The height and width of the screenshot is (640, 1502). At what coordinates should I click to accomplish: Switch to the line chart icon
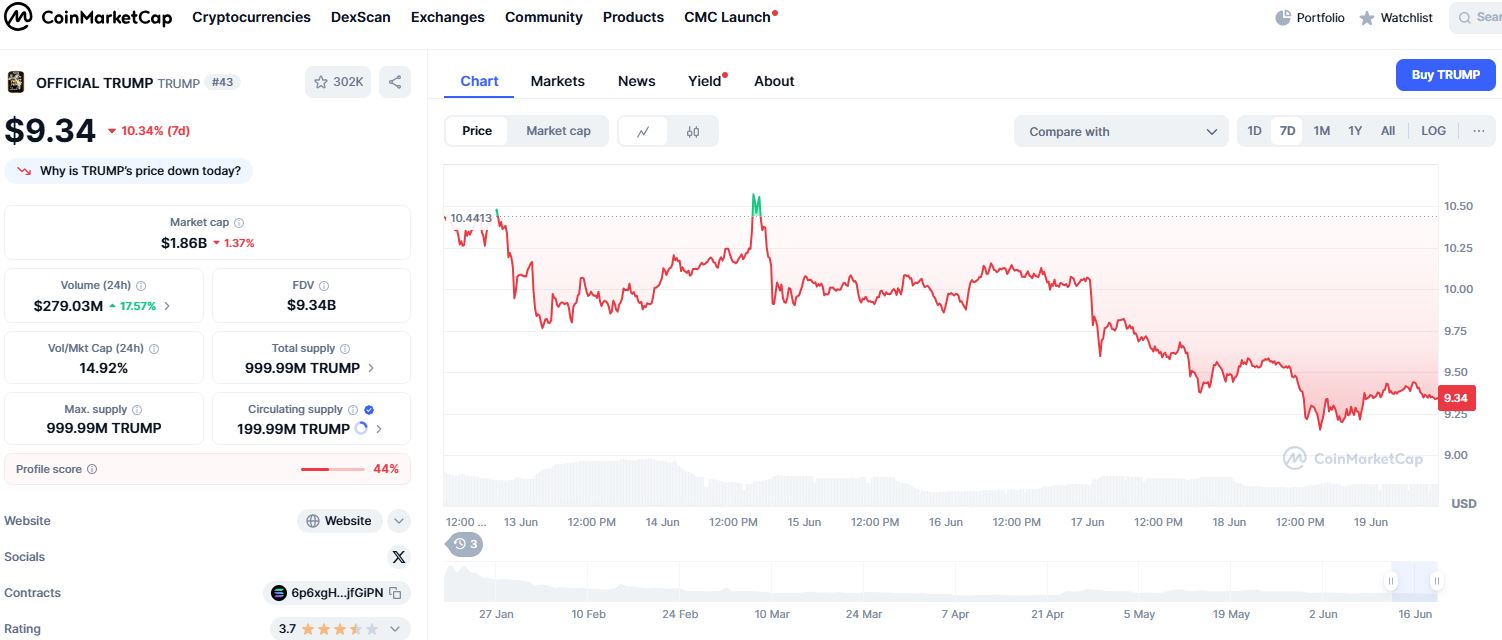click(644, 131)
